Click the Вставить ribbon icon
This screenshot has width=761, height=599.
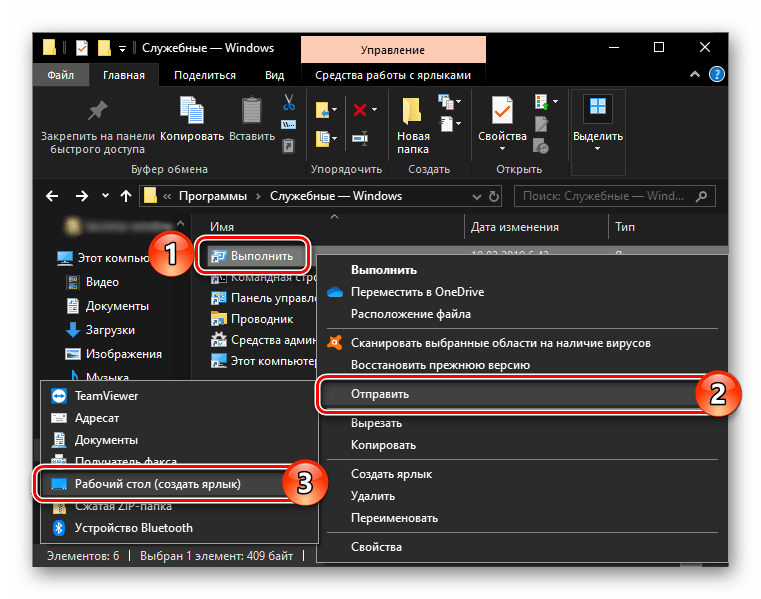point(252,110)
